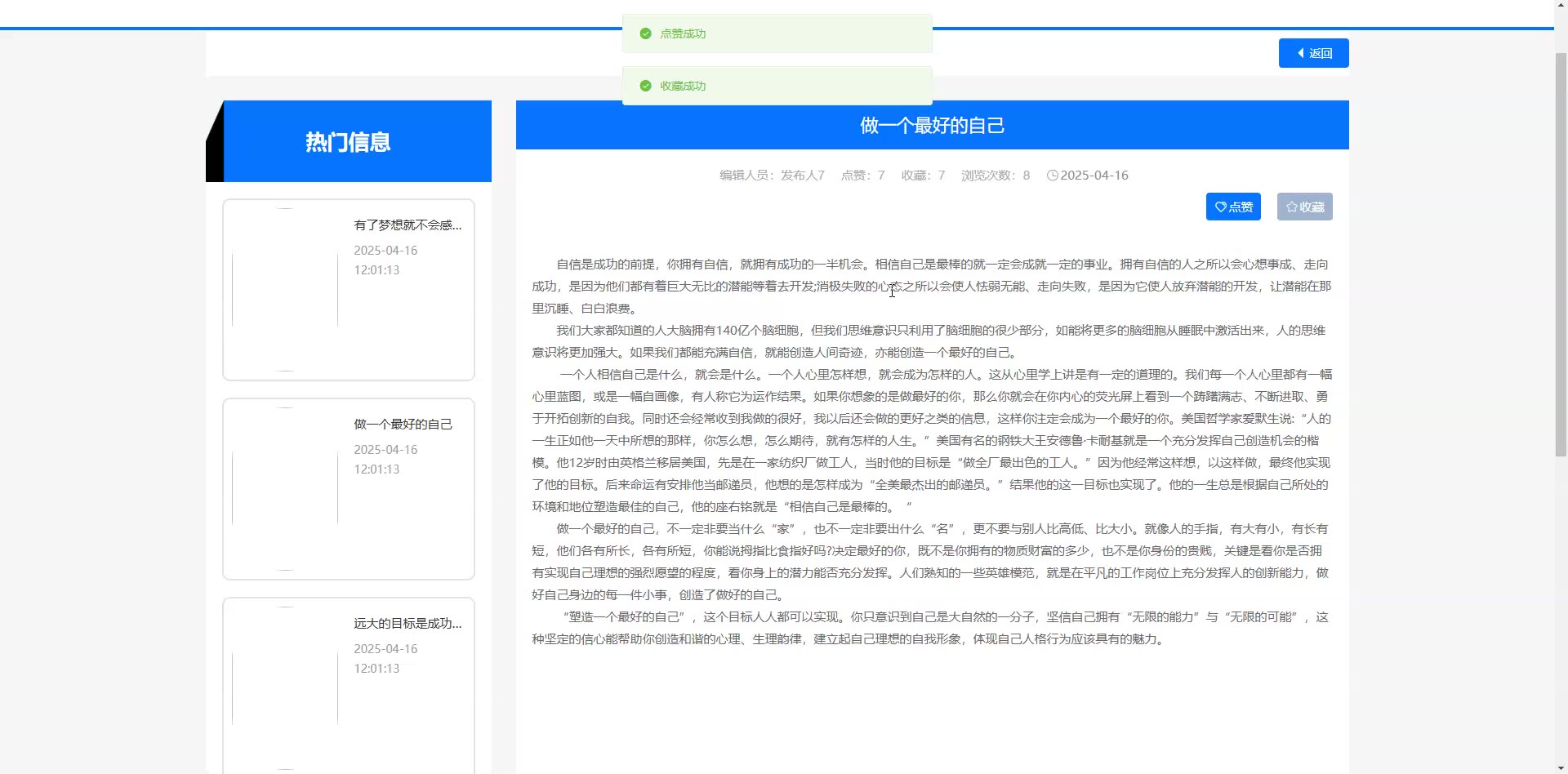This screenshot has width=1568, height=774.
Task: Open the thumbnail of 远大的目标是成功... card
Action: tap(285, 687)
